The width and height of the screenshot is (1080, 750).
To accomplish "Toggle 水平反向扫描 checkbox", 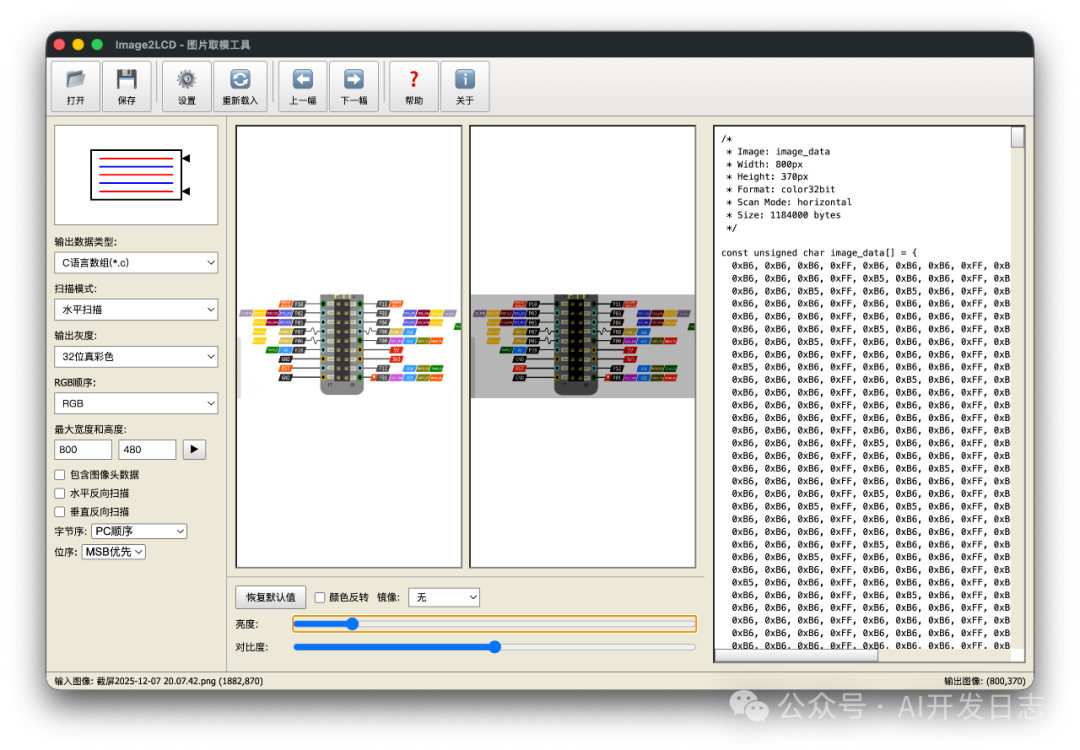I will point(60,493).
